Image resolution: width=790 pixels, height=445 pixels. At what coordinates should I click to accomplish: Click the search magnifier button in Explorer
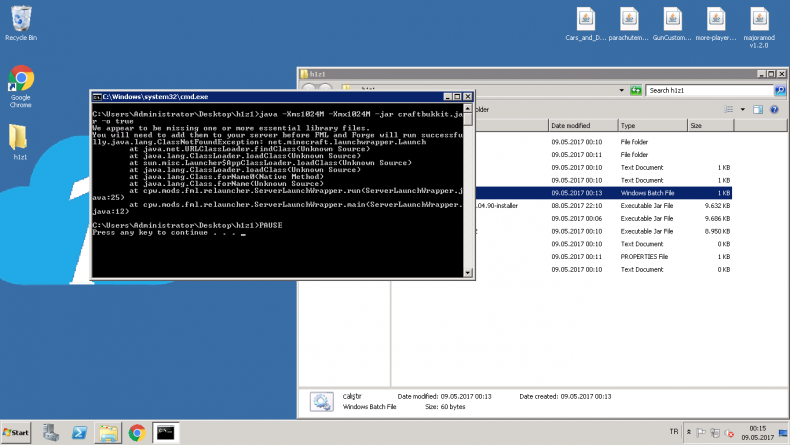(780, 90)
